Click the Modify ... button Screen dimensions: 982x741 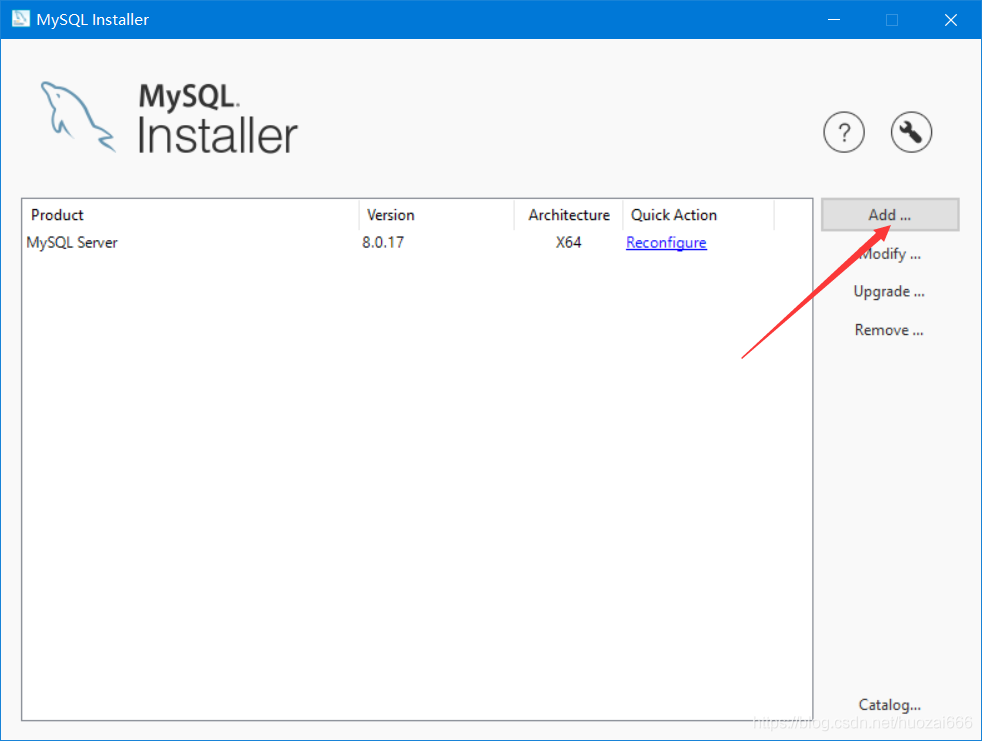point(889,254)
